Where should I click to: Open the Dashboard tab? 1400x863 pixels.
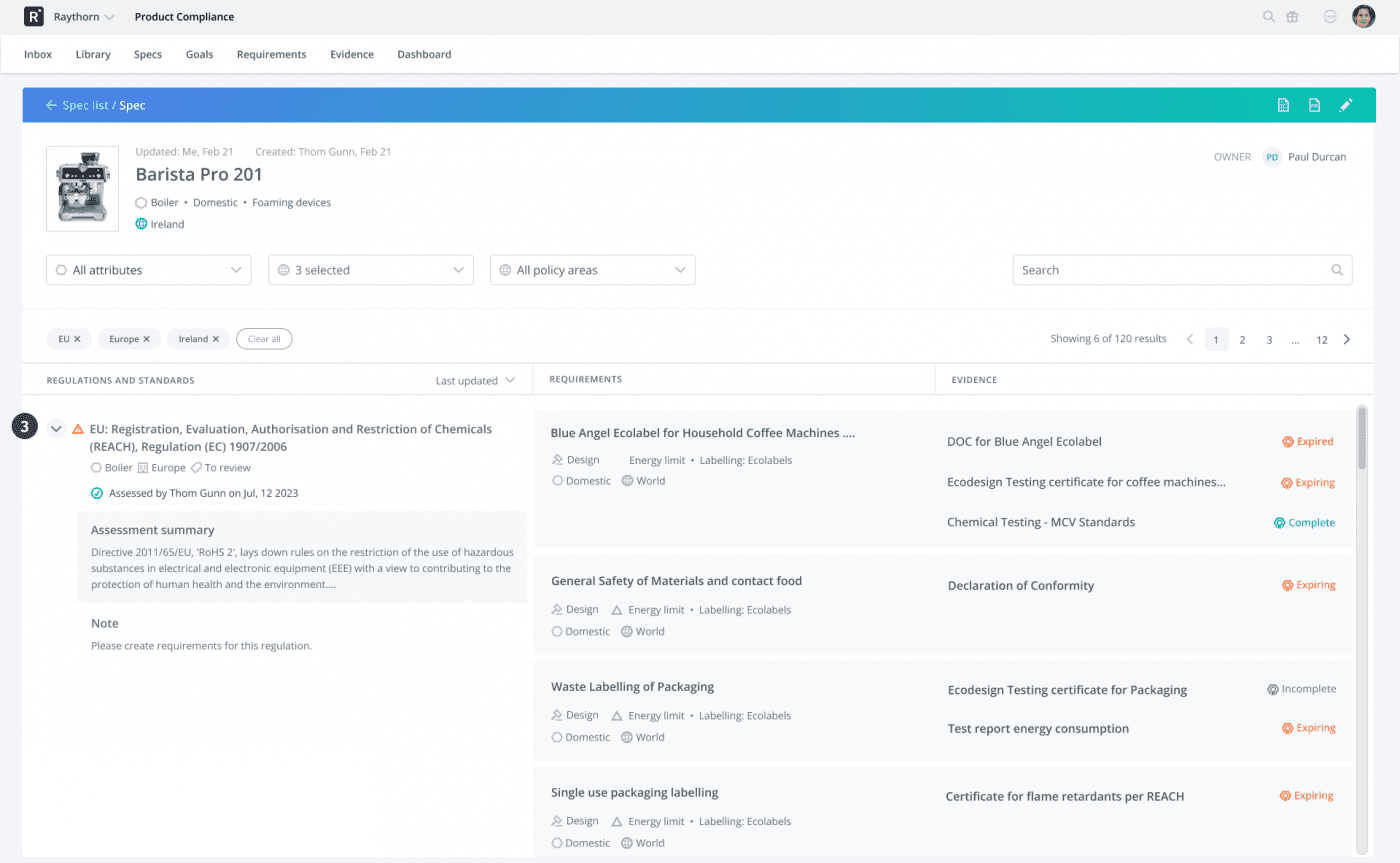click(424, 54)
